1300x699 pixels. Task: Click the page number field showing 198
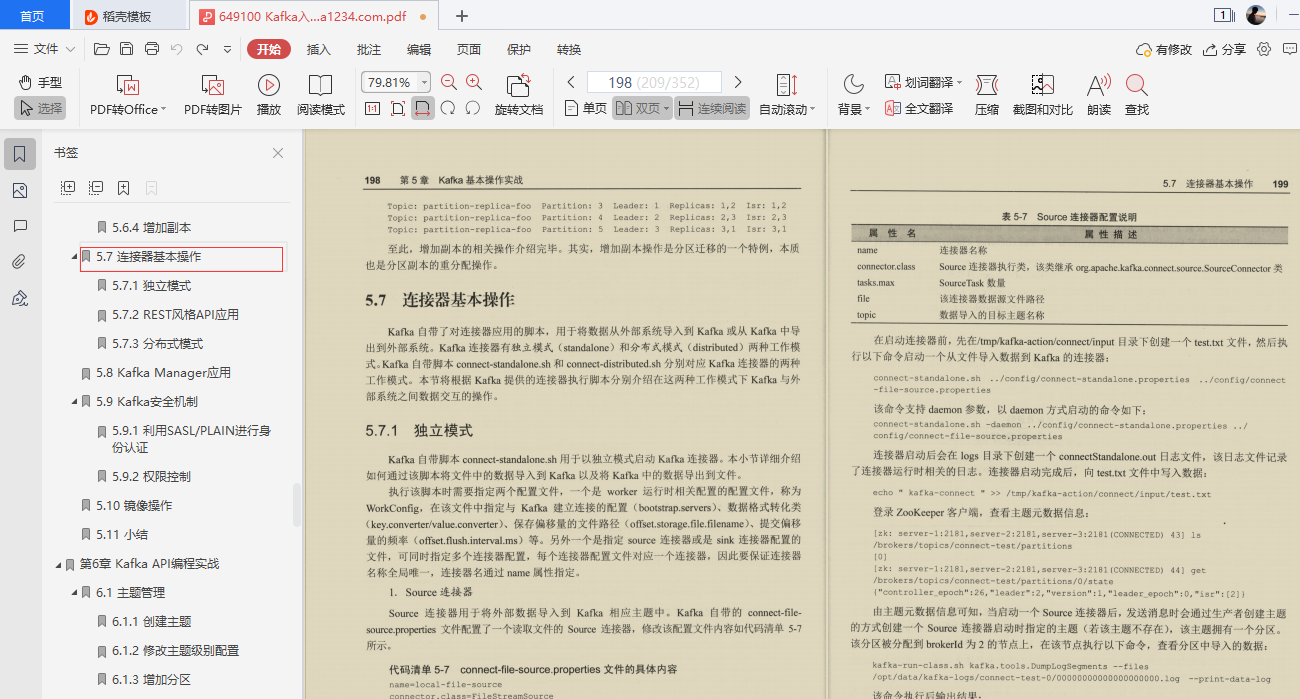click(x=654, y=82)
